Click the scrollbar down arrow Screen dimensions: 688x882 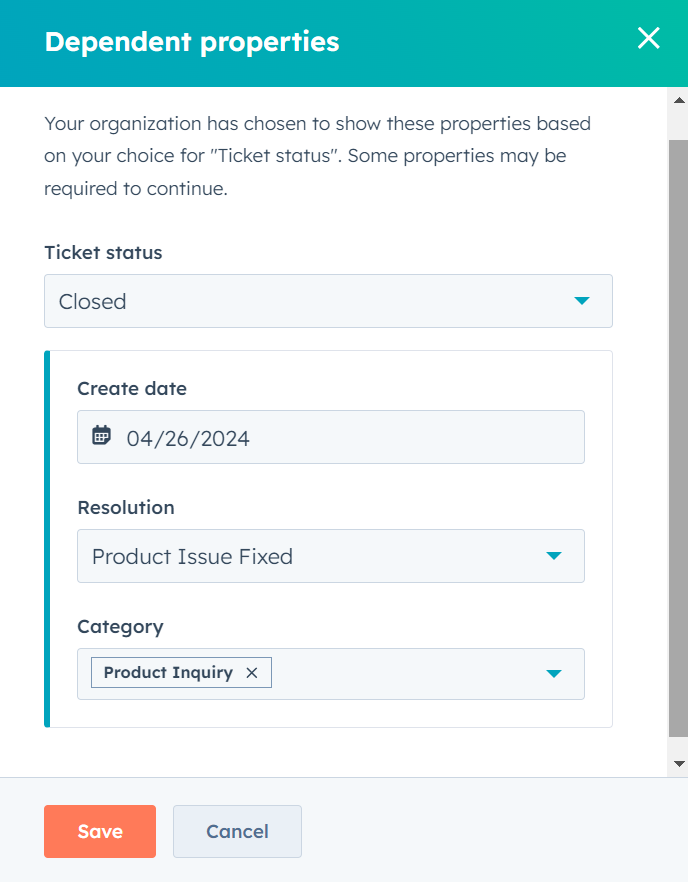point(679,763)
